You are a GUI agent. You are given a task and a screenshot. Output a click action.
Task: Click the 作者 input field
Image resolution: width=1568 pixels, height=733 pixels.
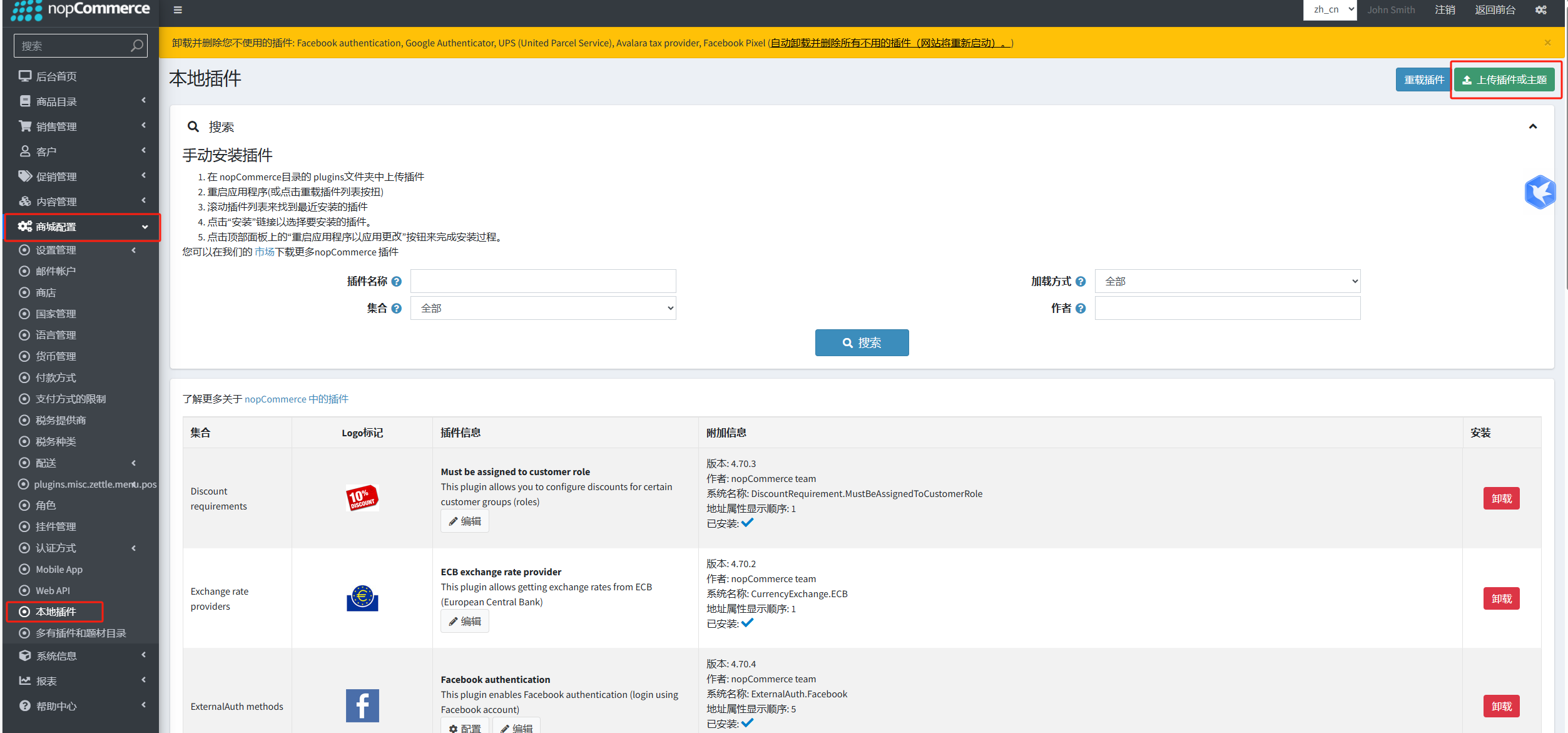(x=1228, y=308)
